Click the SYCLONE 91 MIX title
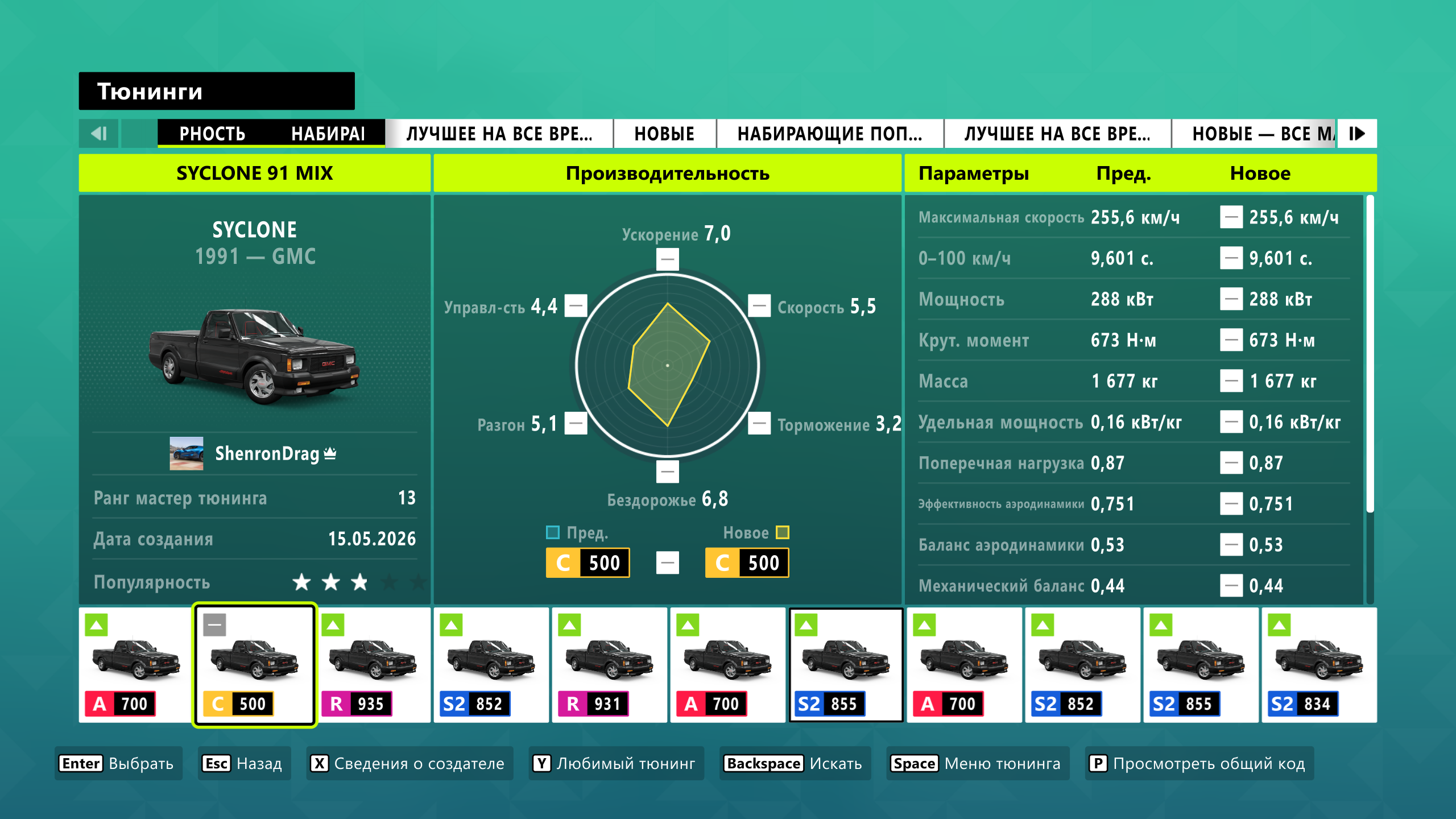1456x819 pixels. [x=255, y=173]
